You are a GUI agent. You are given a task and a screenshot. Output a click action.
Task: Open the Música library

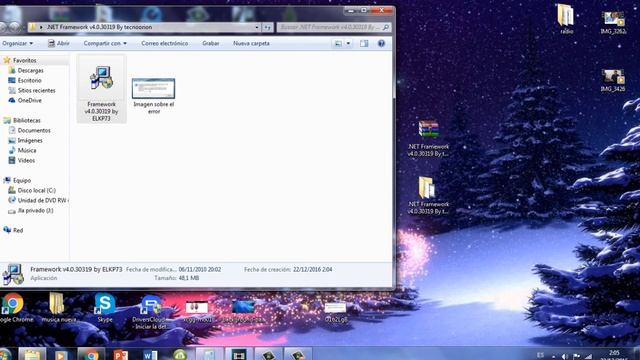(27, 151)
